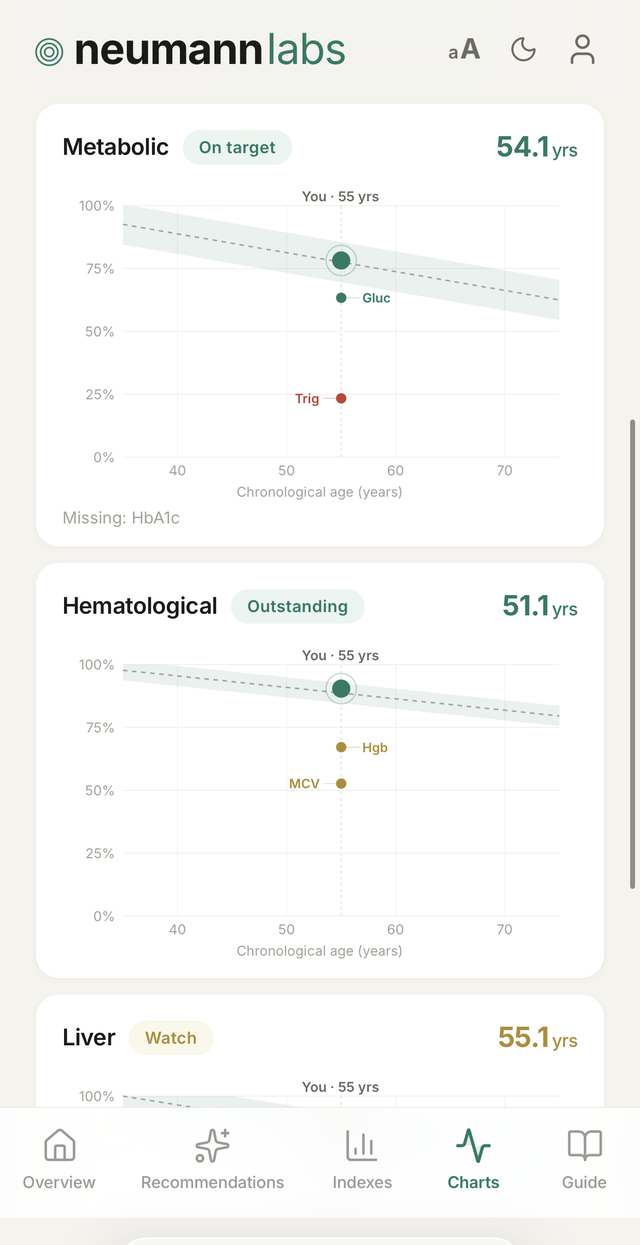The width and height of the screenshot is (640, 1245).
Task: Select the MCV marker in Hematological chart
Action: 341,783
